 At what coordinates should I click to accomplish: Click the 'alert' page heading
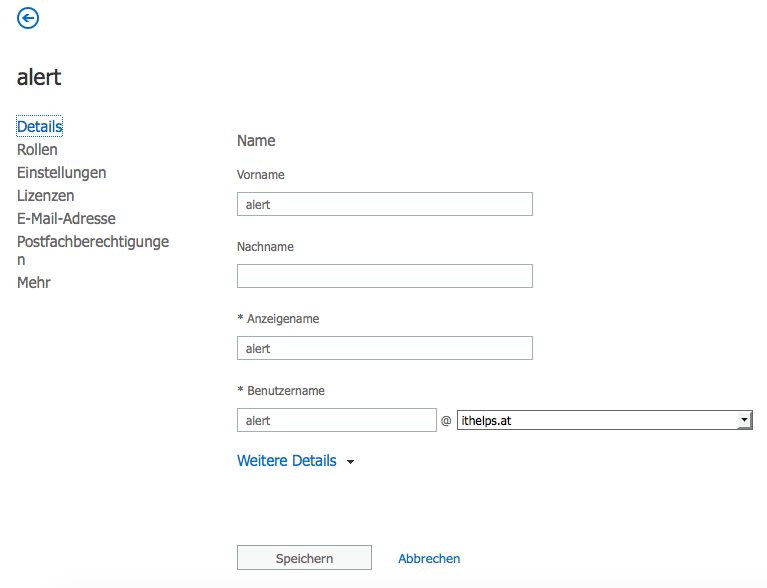click(39, 77)
